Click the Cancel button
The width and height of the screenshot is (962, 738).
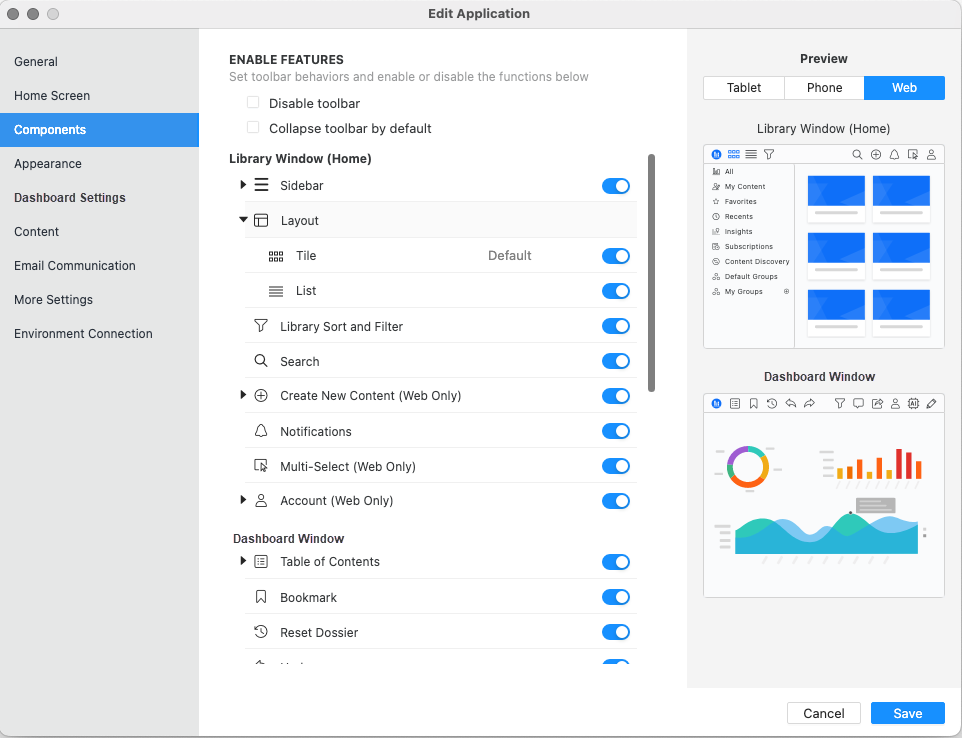click(x=824, y=713)
